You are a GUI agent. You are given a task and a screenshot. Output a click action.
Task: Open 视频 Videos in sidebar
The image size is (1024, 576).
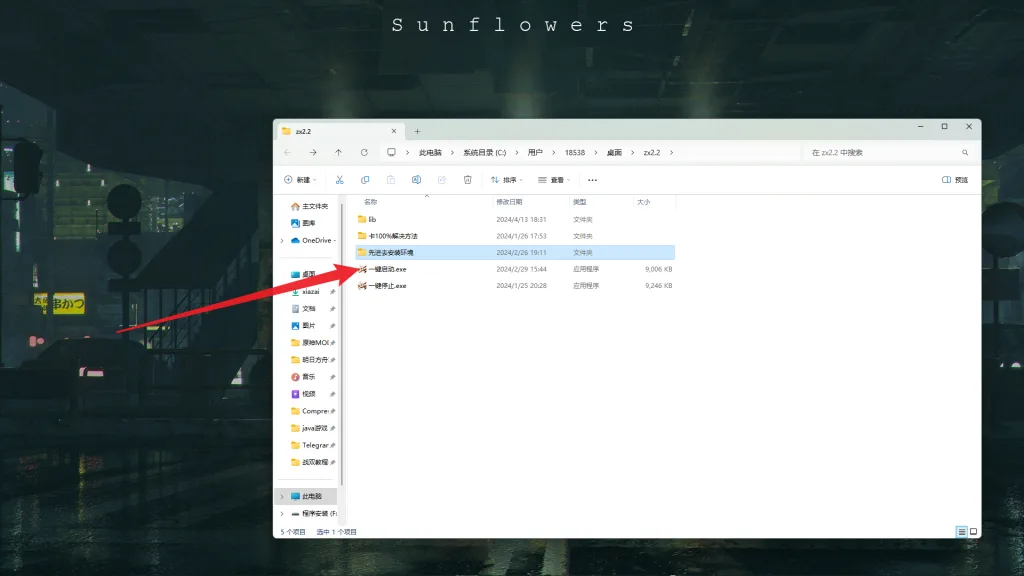click(x=304, y=394)
